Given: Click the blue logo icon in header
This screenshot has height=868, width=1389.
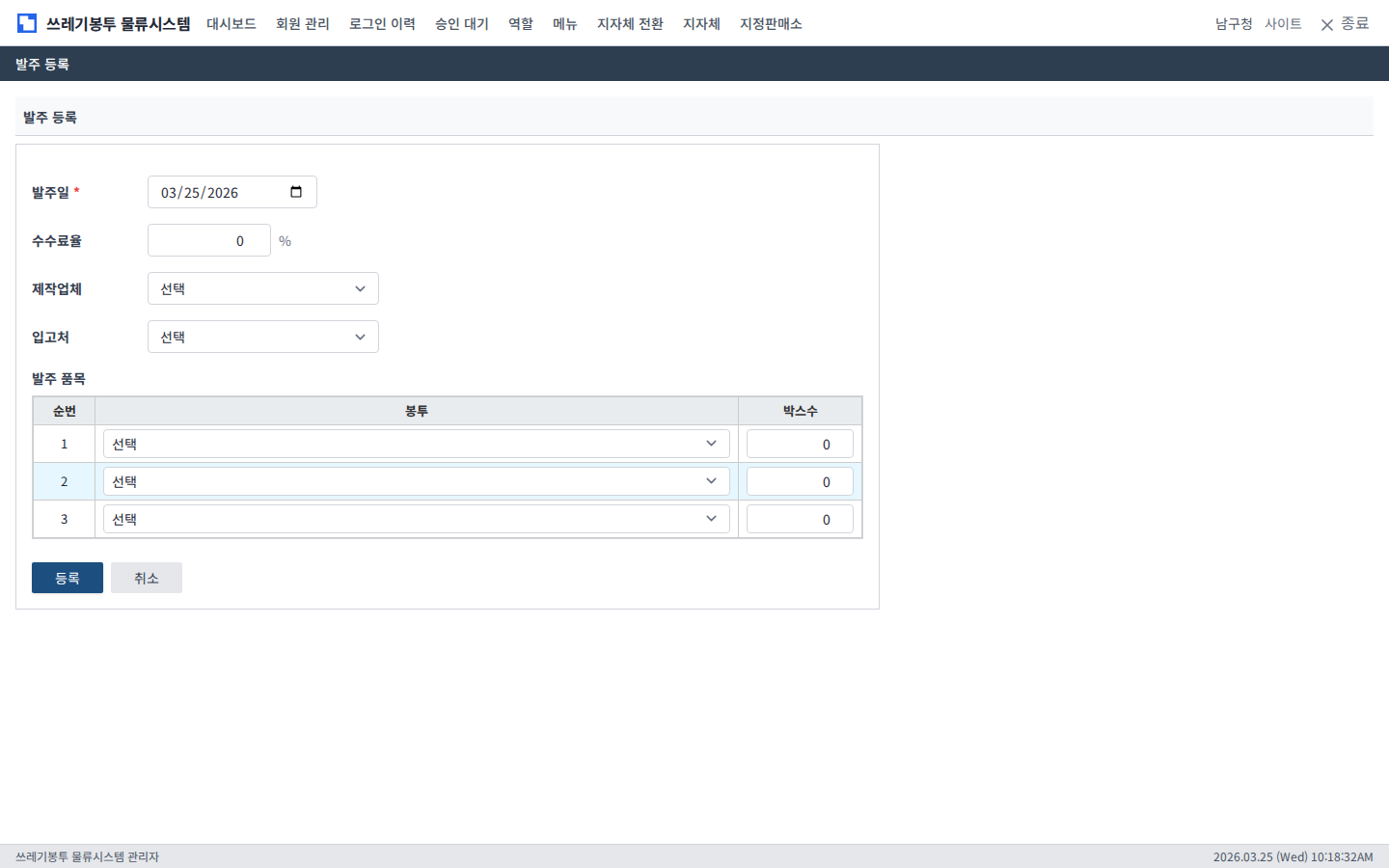Looking at the screenshot, I should click(27, 23).
